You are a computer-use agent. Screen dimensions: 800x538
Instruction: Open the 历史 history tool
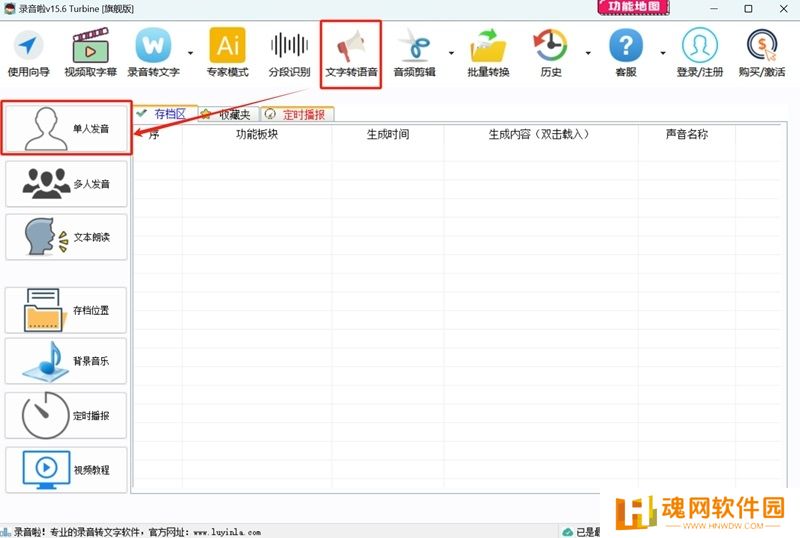pos(551,54)
